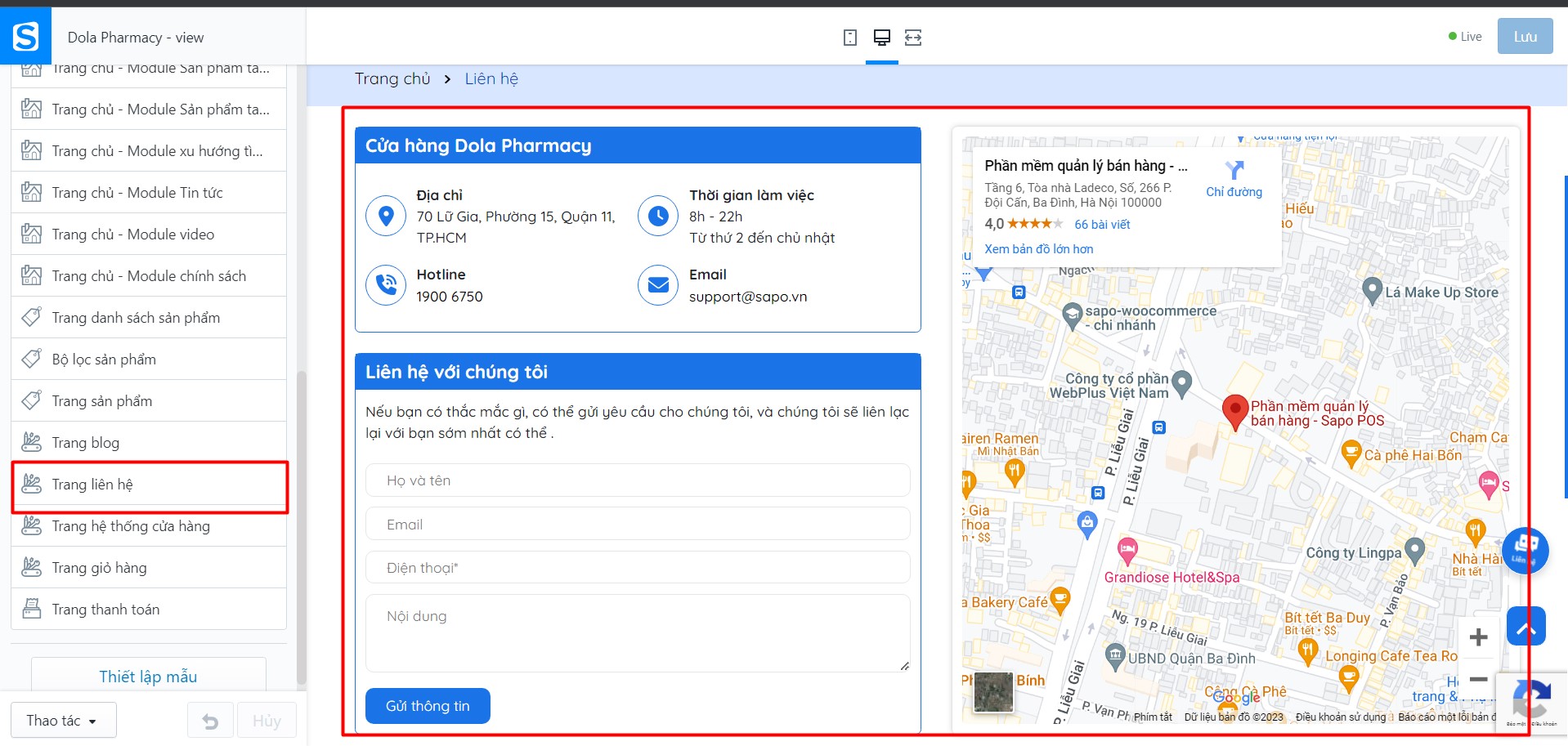Click the red Sapo POS map marker
Image resolution: width=1568 pixels, height=746 pixels.
[x=1234, y=411]
